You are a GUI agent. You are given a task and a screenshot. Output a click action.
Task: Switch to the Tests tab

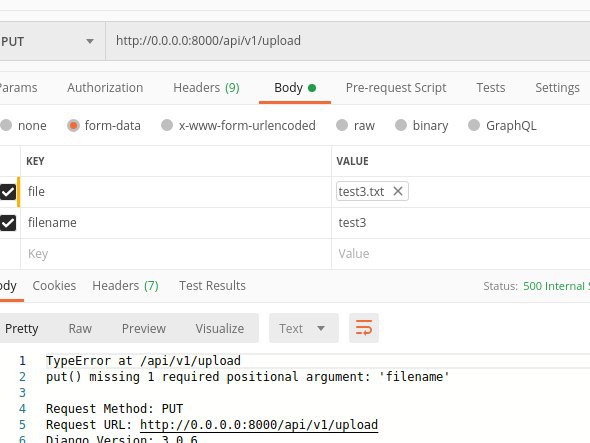[491, 88]
